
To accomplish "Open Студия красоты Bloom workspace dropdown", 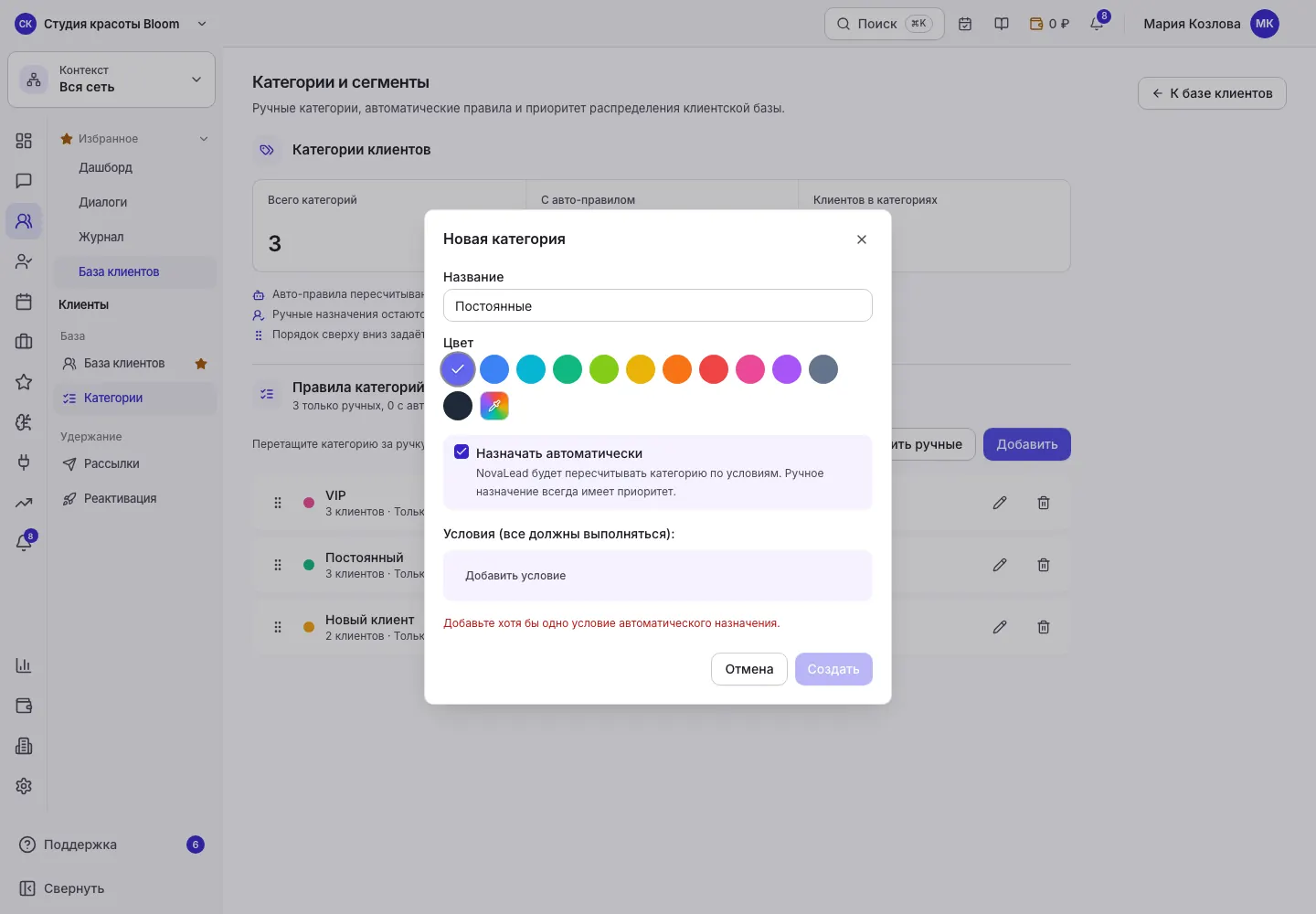I will click(x=111, y=24).
